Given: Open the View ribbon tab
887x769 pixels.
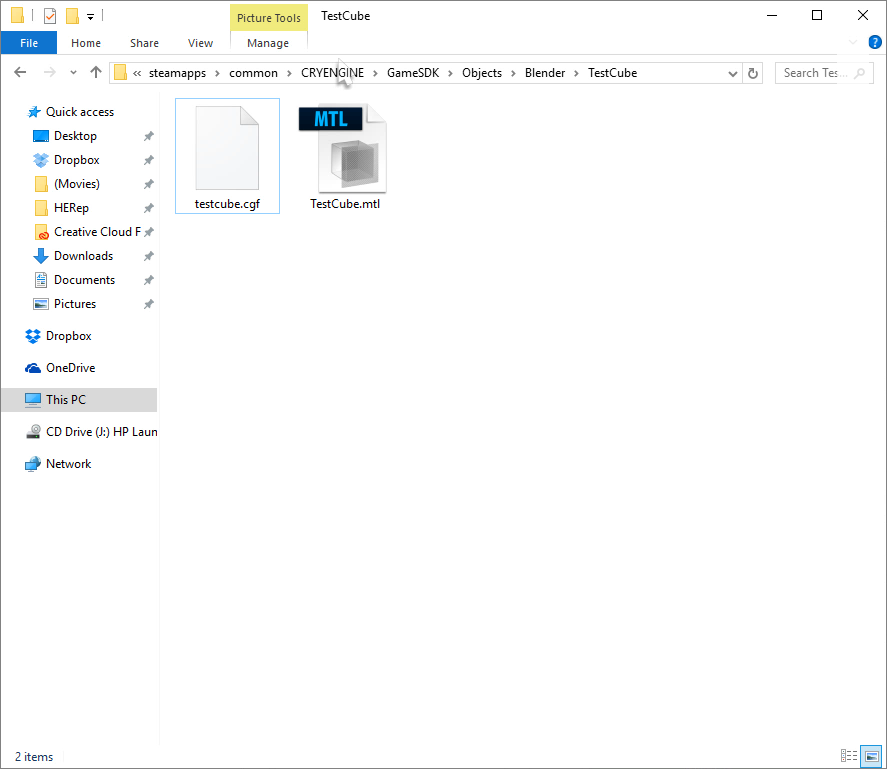Looking at the screenshot, I should [x=200, y=43].
